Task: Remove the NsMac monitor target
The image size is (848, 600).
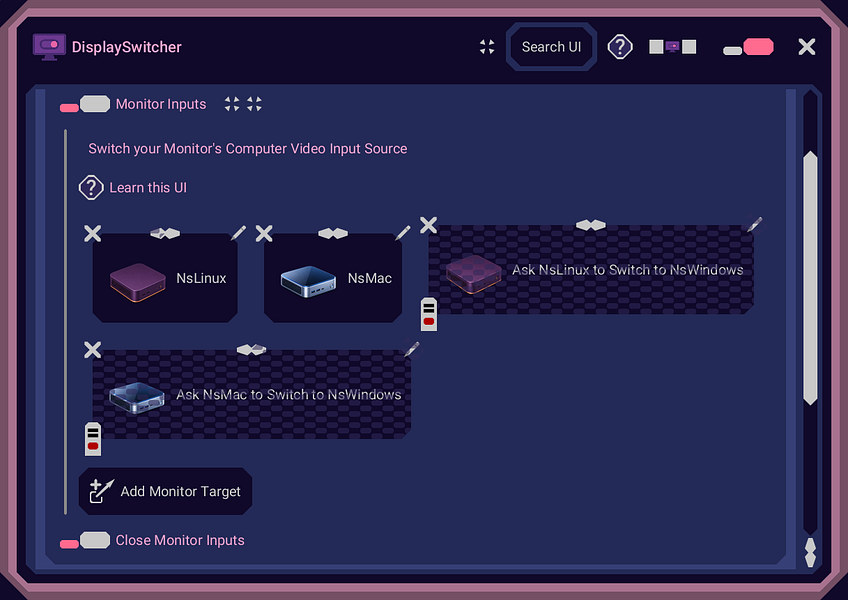Action: click(264, 233)
